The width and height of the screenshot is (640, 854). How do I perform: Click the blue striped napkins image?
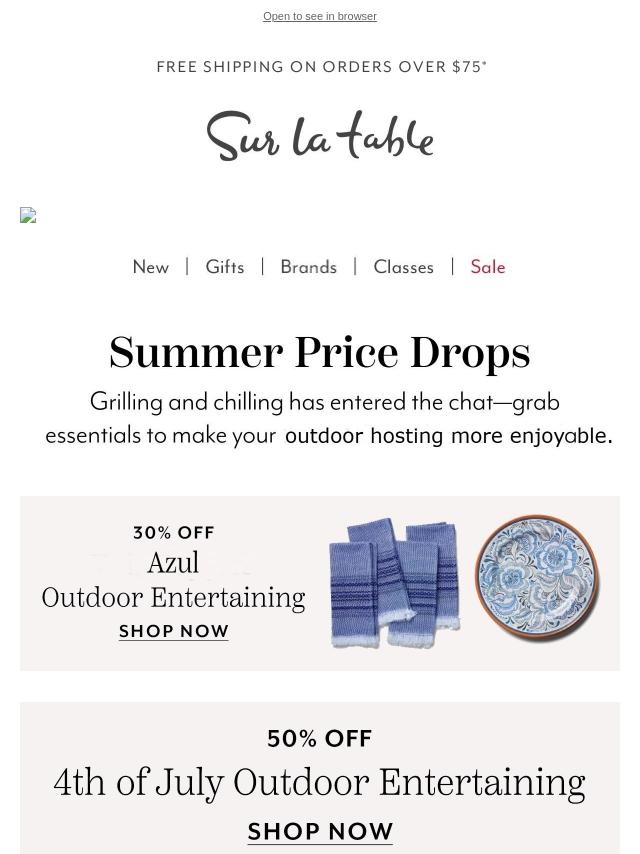click(395, 583)
